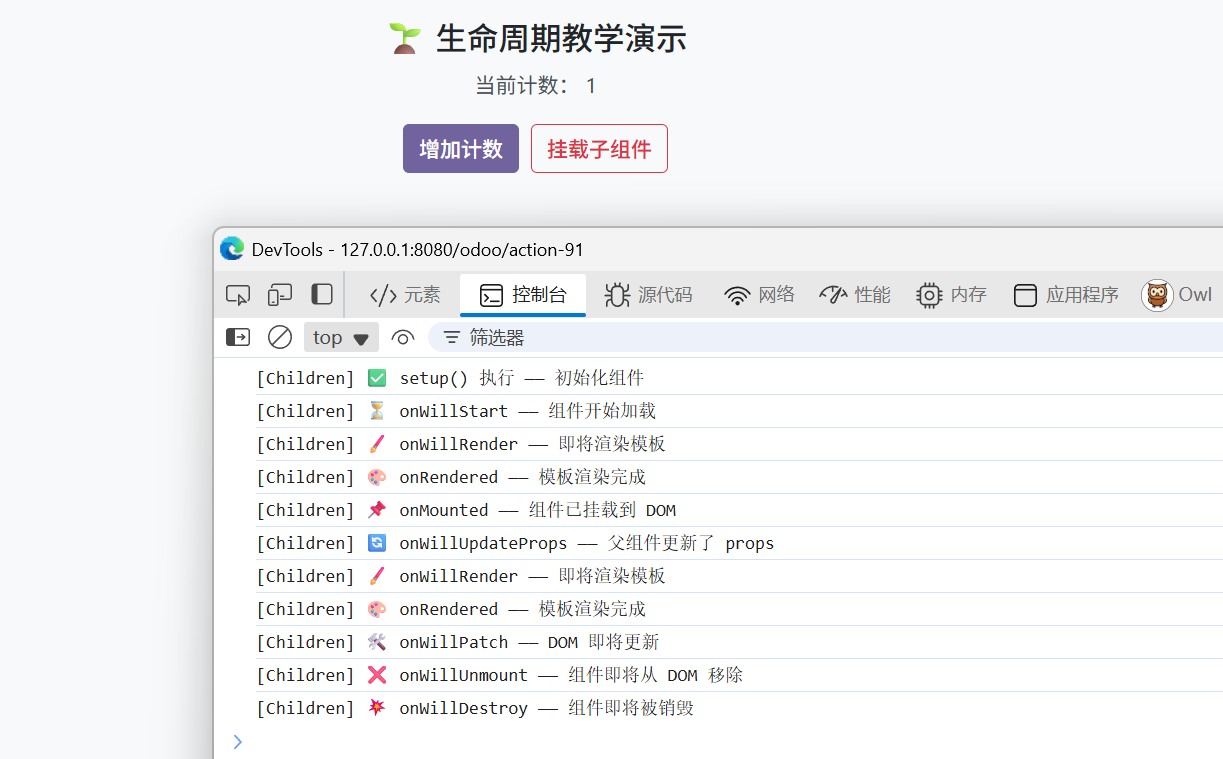Click the Edge icon in DevTools title bar
Viewport: 1223px width, 759px height.
click(x=232, y=249)
